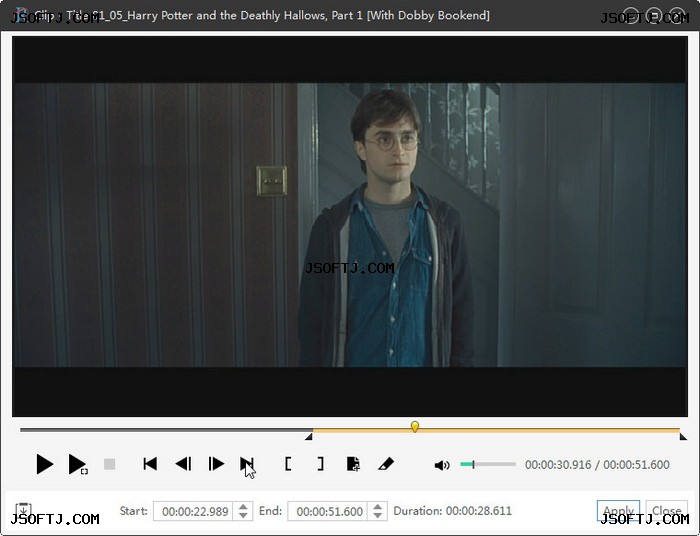This screenshot has height=536, width=700.
Task: Set clip start point with left bracket
Action: click(288, 464)
